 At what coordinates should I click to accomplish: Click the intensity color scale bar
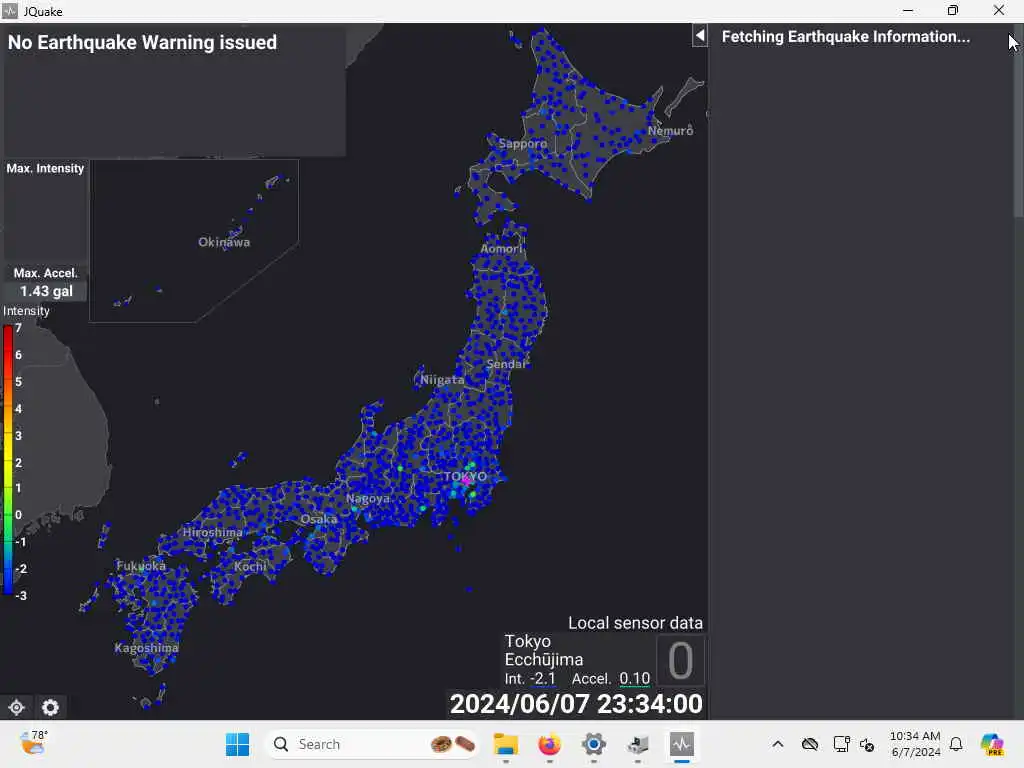[x=7, y=460]
